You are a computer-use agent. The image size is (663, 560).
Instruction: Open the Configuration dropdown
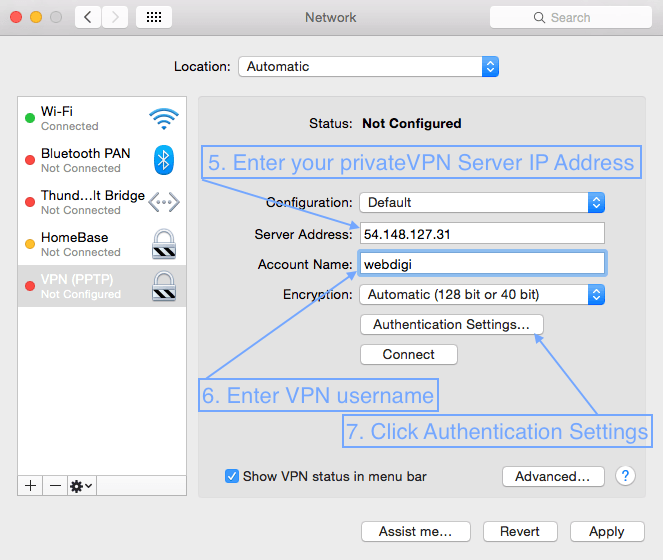[482, 203]
